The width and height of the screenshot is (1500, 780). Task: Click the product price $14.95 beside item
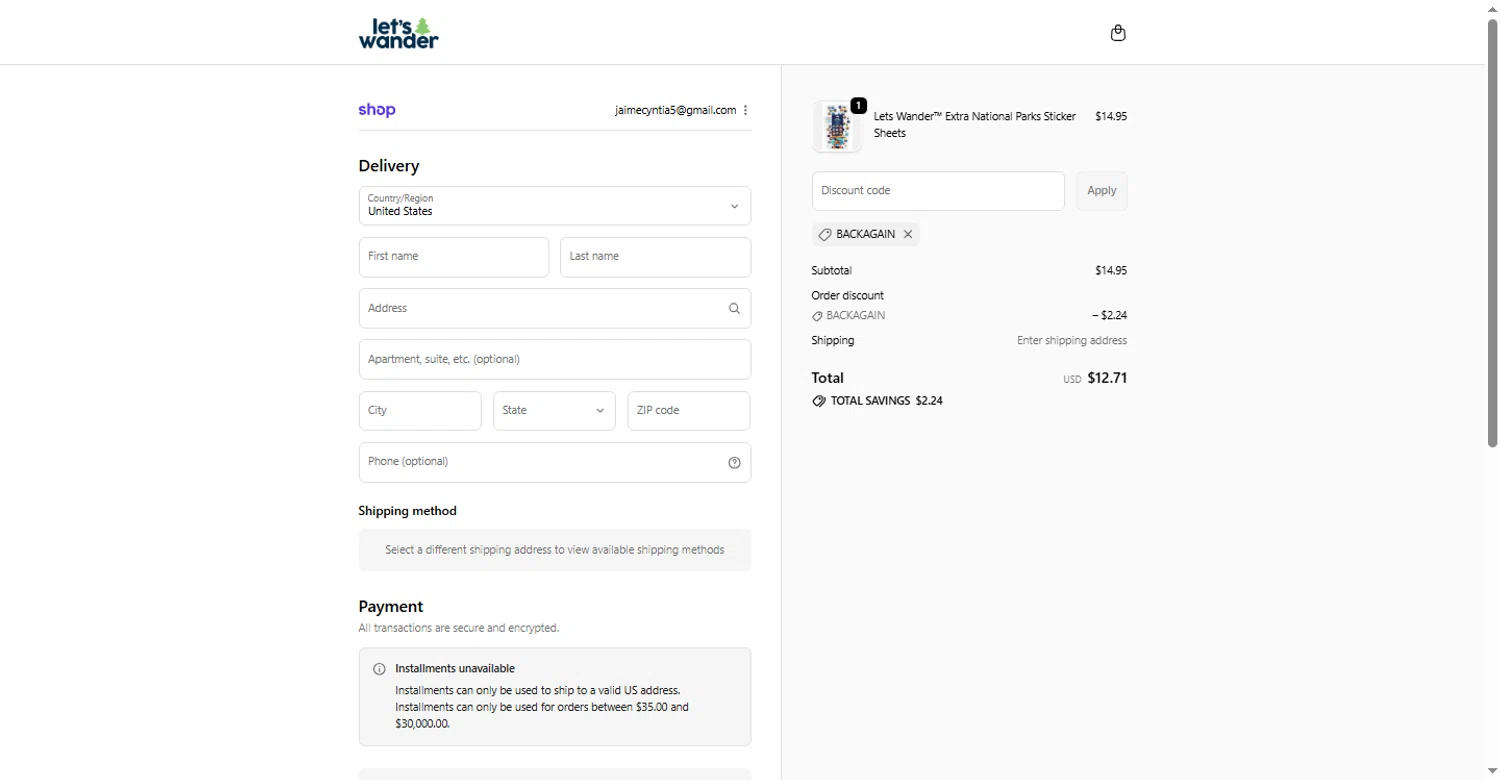click(x=1111, y=117)
